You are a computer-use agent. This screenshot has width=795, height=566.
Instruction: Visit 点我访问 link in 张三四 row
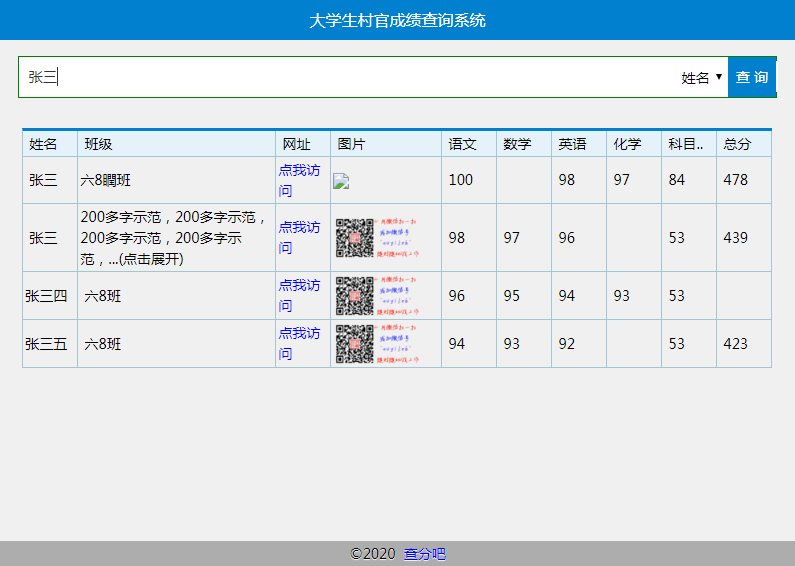[299, 296]
